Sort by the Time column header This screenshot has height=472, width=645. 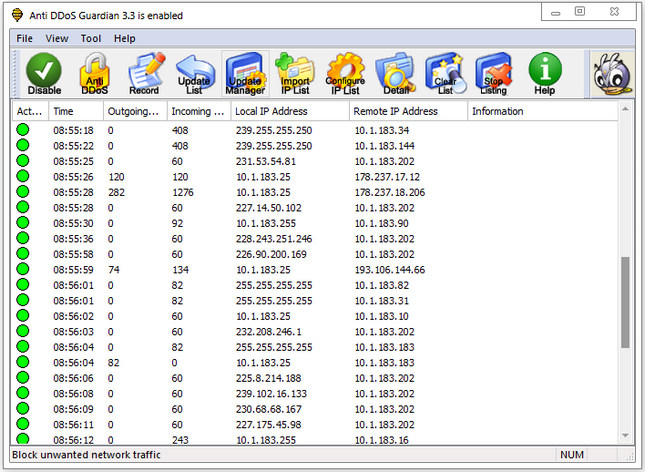76,111
